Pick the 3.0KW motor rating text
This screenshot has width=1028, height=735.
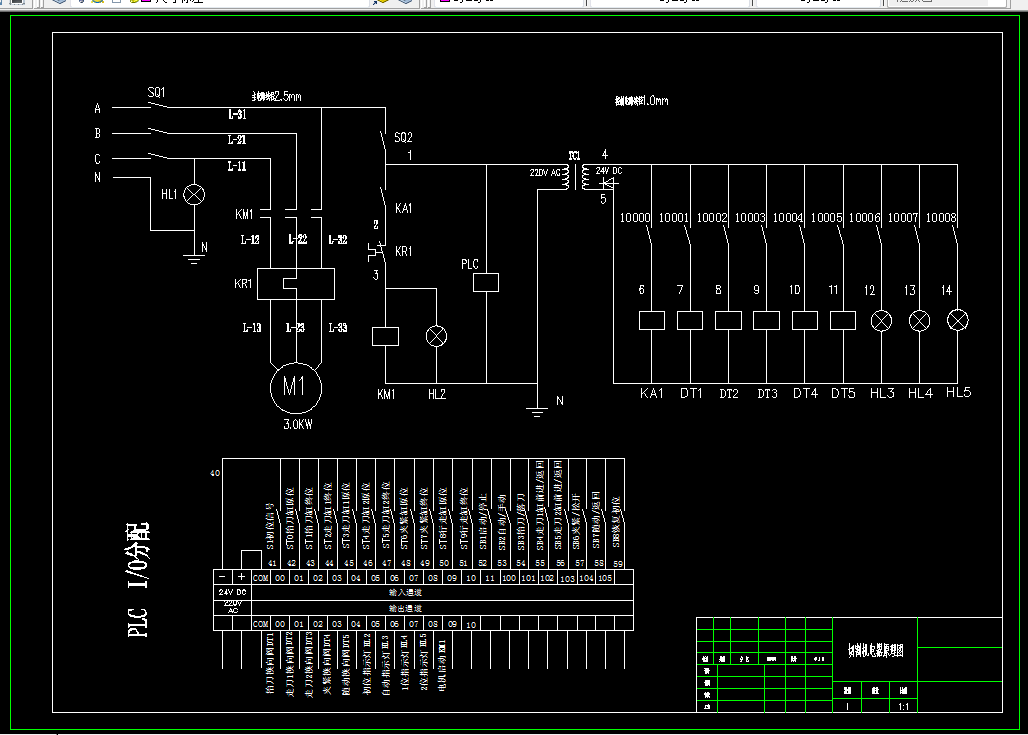298,424
